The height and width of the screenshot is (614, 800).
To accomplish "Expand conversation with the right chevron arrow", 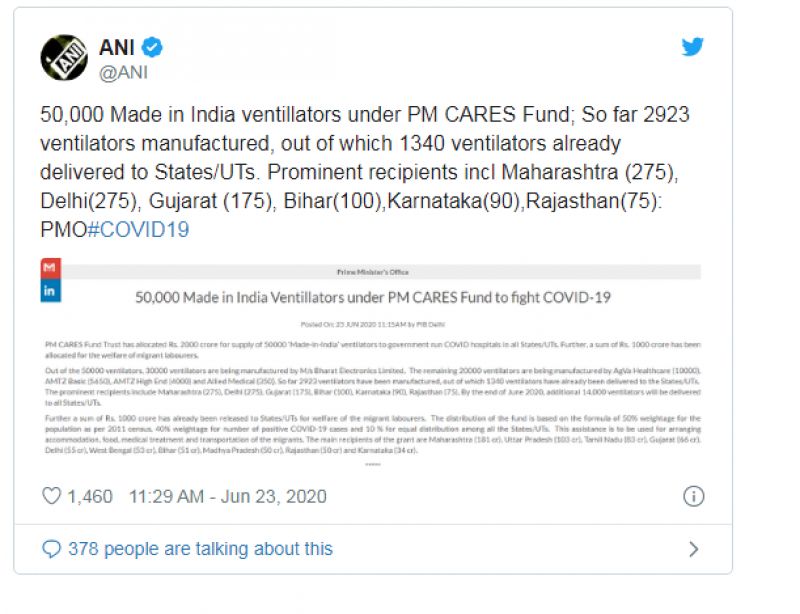I will [x=694, y=549].
